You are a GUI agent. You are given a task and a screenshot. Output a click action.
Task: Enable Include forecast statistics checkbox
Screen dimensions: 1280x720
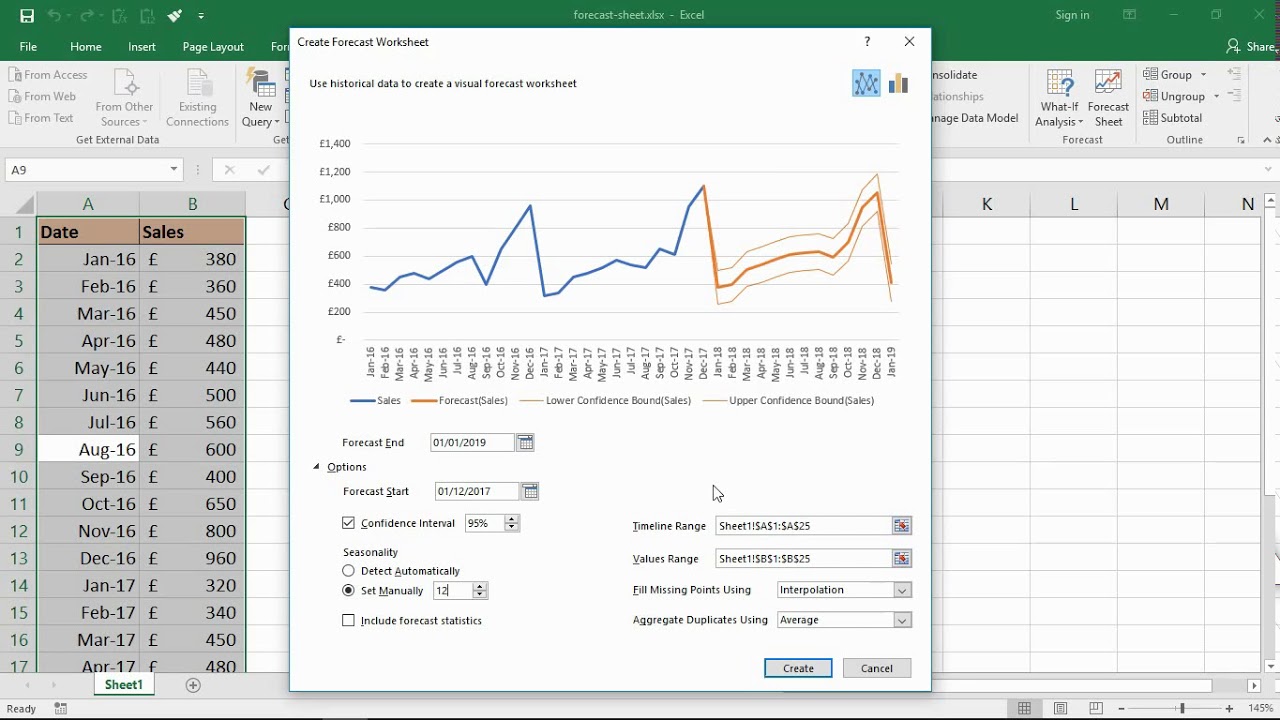click(x=348, y=621)
